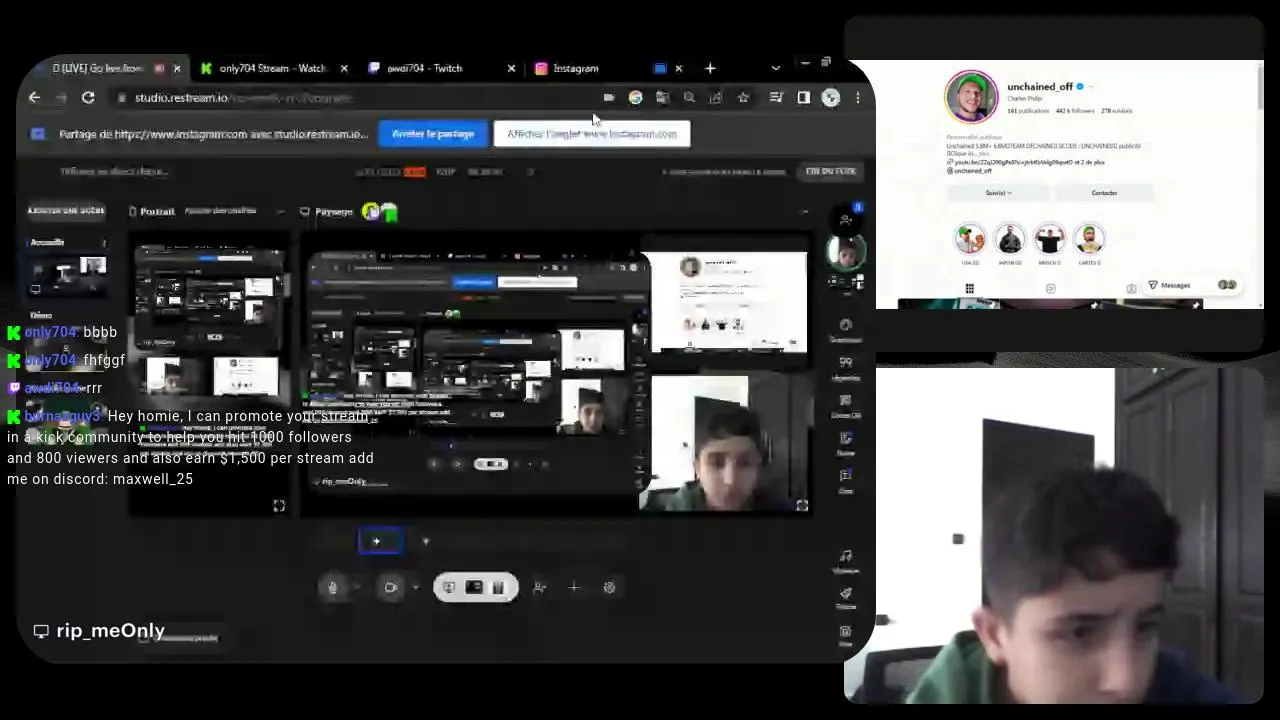Click the browser back arrow

point(35,98)
